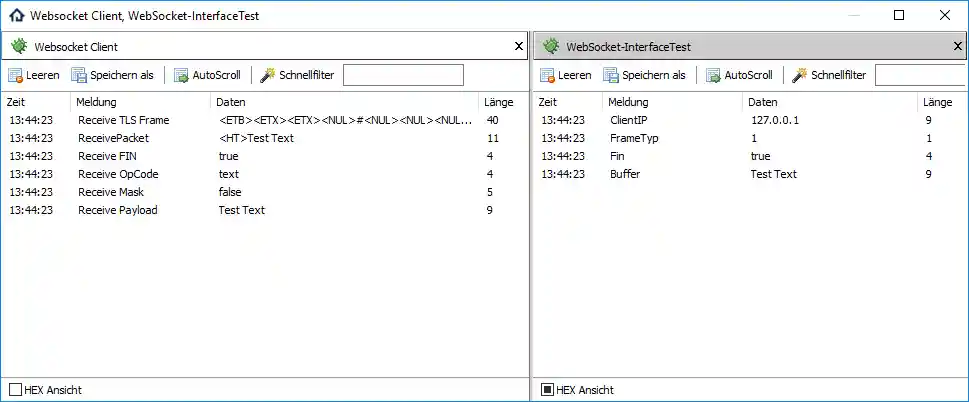Click the 127.0.0.1 data cell
Screen dimensions: 969x402
pyautogui.click(x=775, y=120)
